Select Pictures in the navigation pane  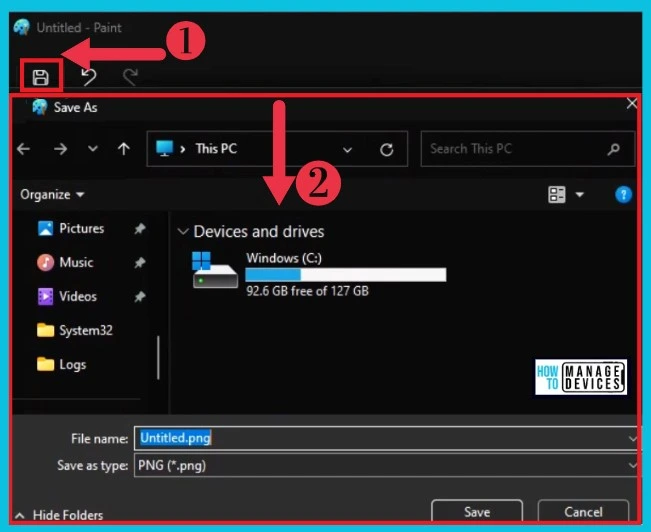[x=71, y=228]
